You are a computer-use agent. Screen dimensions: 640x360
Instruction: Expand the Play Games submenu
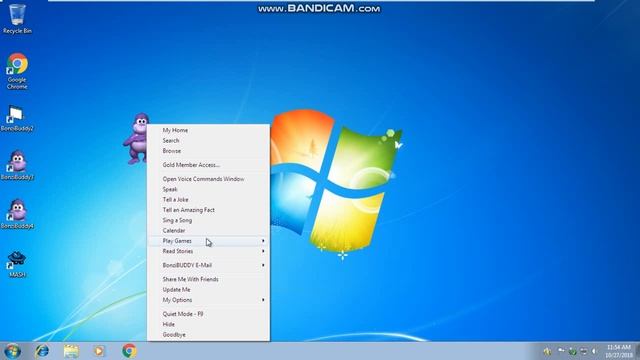[x=208, y=241]
